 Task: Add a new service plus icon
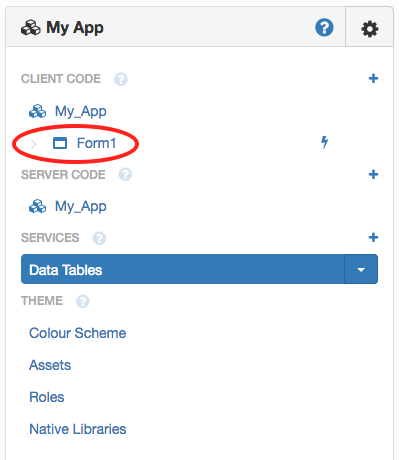click(x=373, y=237)
